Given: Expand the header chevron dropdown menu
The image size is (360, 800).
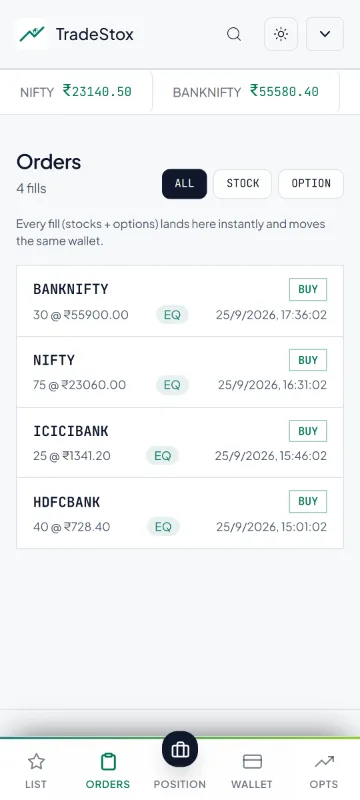Looking at the screenshot, I should tap(325, 34).
